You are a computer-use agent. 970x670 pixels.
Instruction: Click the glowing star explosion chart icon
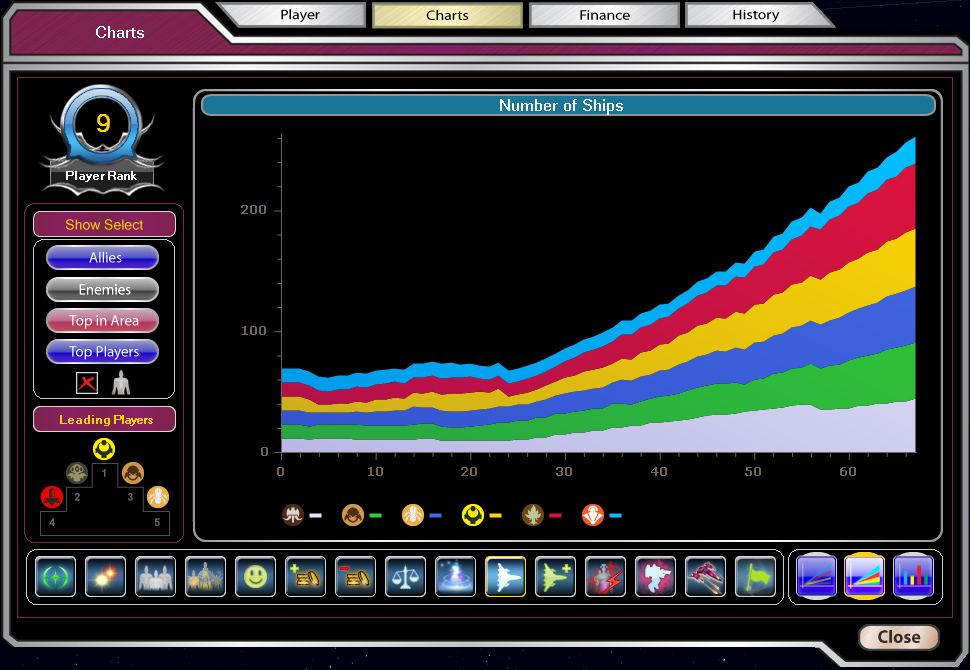(105, 577)
